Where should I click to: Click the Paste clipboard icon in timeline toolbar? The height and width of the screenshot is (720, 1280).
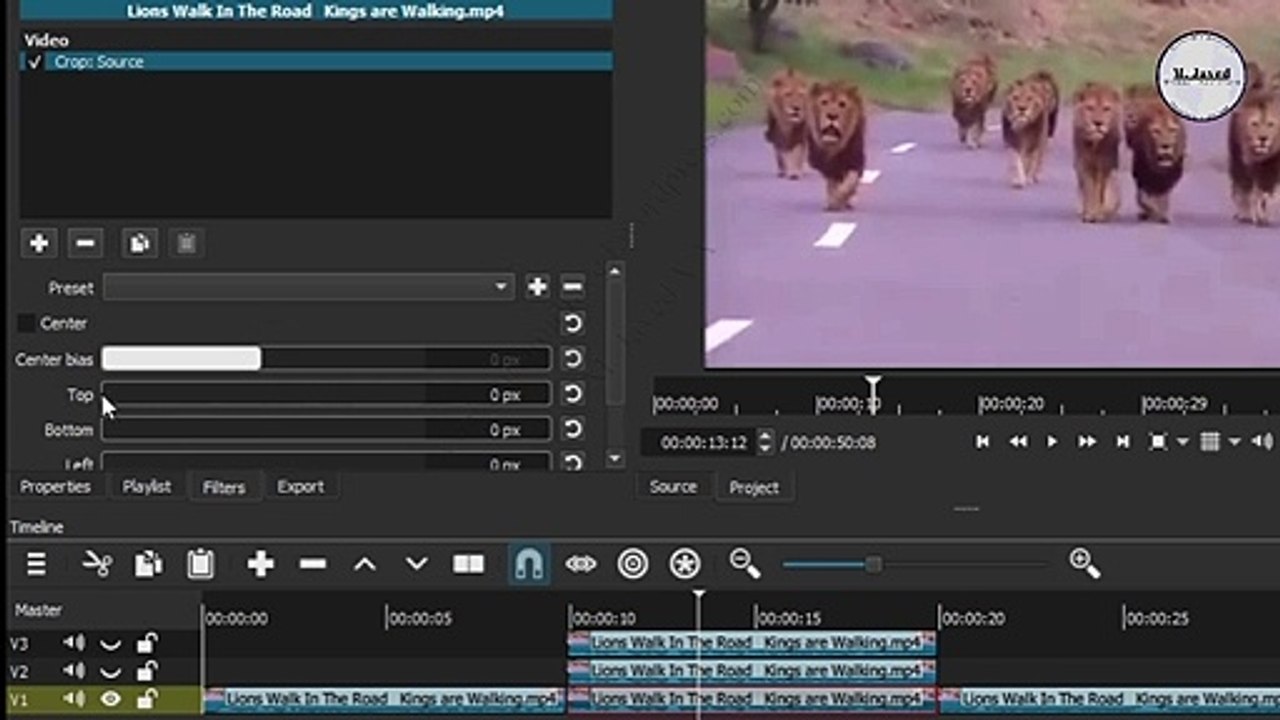click(200, 565)
